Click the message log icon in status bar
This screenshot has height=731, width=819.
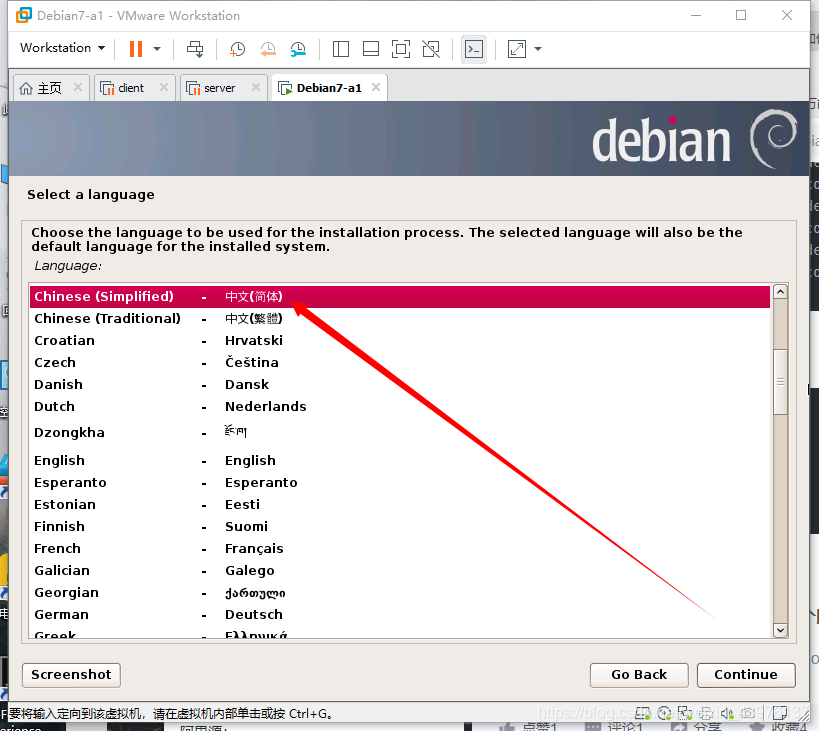[780, 713]
